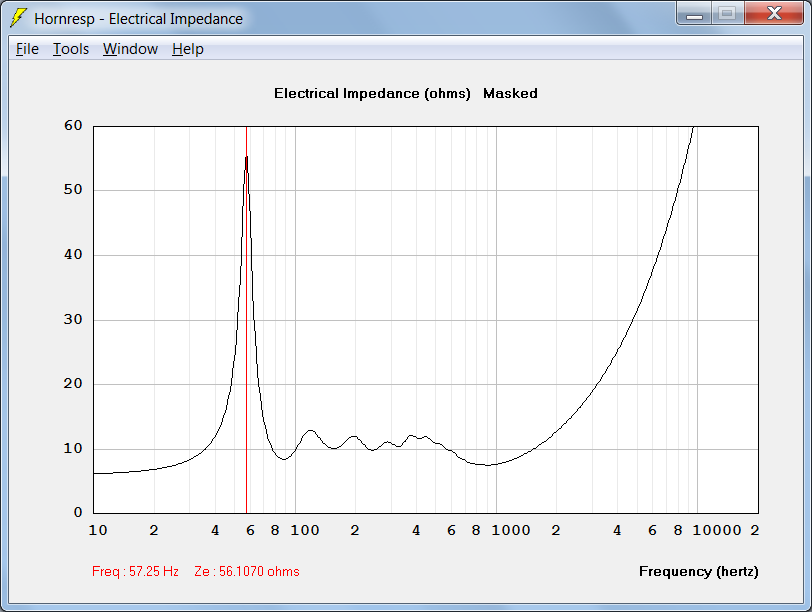Open the Window menu
812x612 pixels.
click(x=130, y=49)
